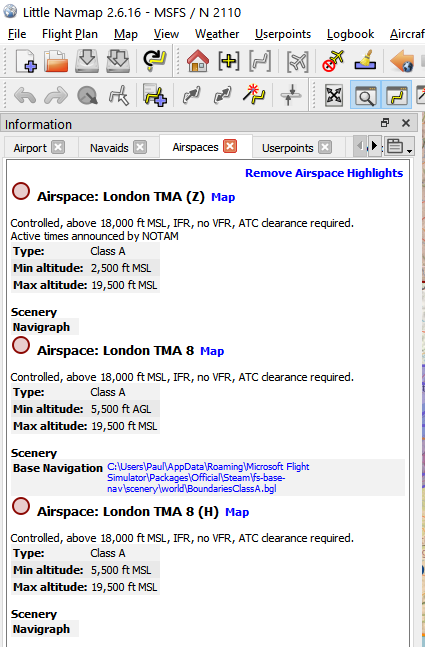Open a flight plan from folder icon
This screenshot has height=647, width=425.
(56, 61)
